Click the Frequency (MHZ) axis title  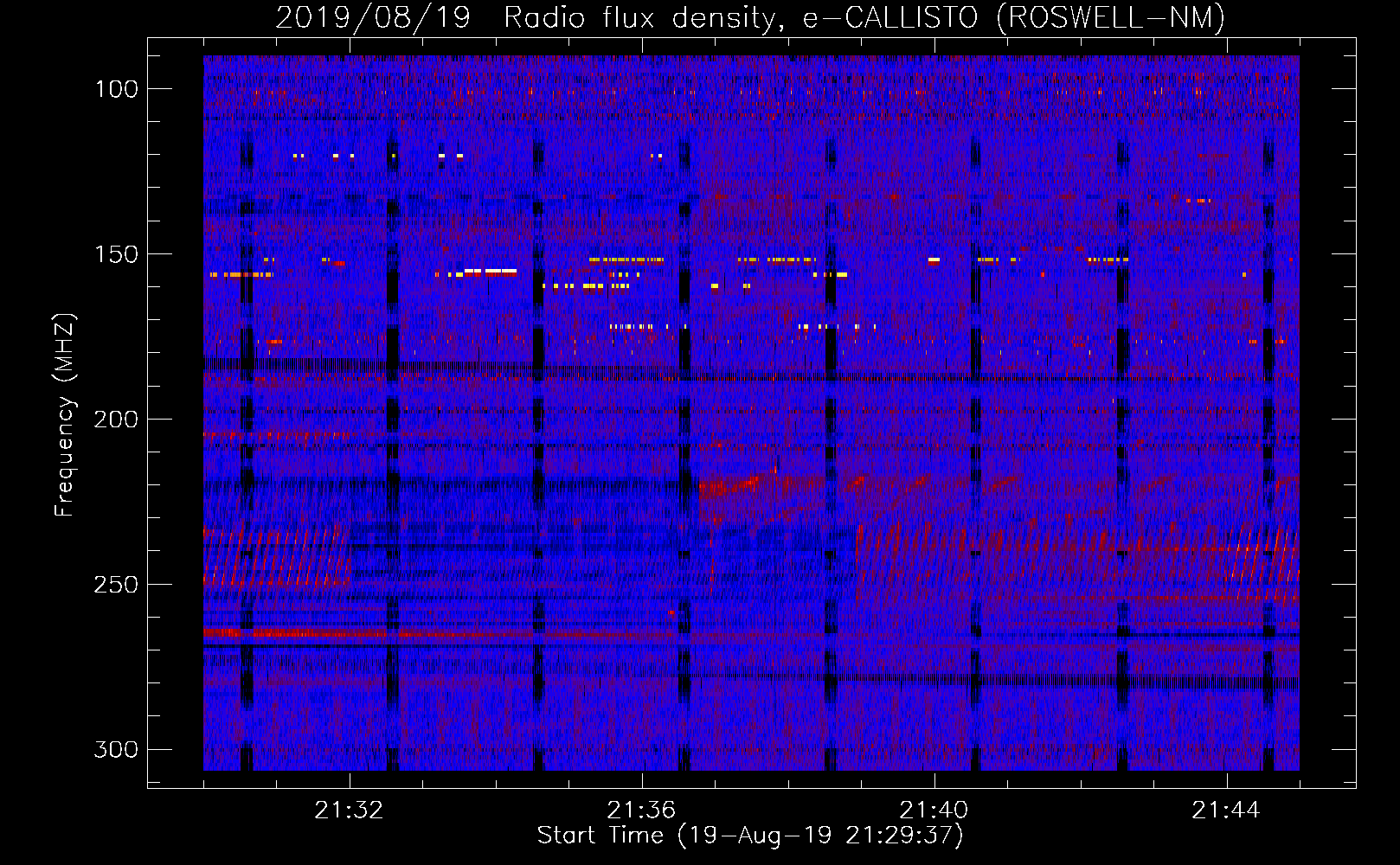(66, 414)
